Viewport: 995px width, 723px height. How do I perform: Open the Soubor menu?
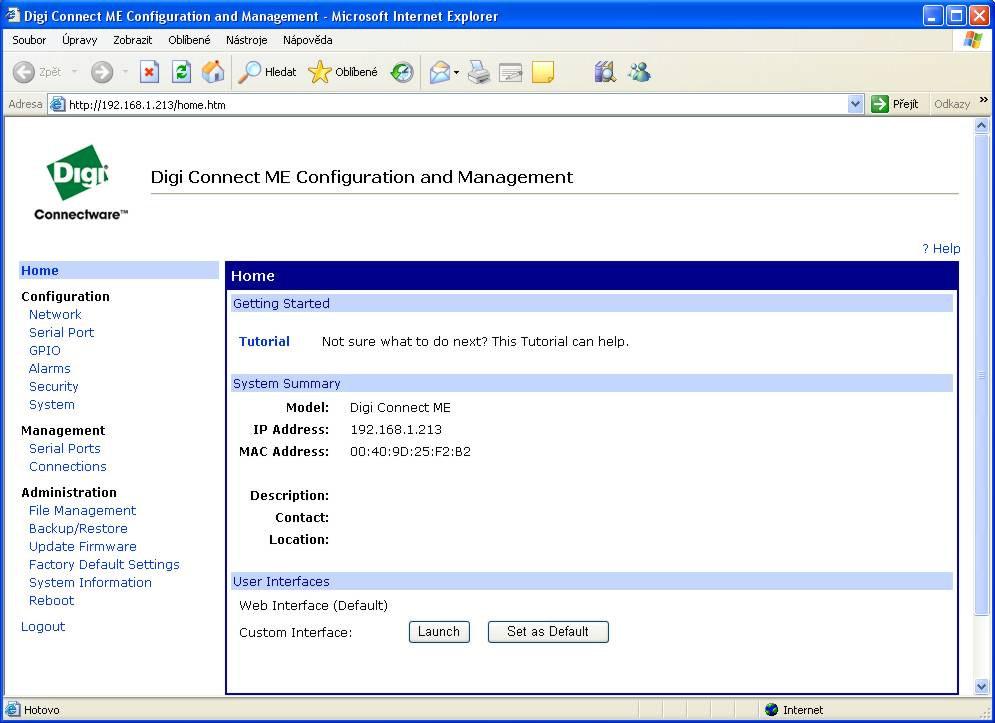(29, 40)
